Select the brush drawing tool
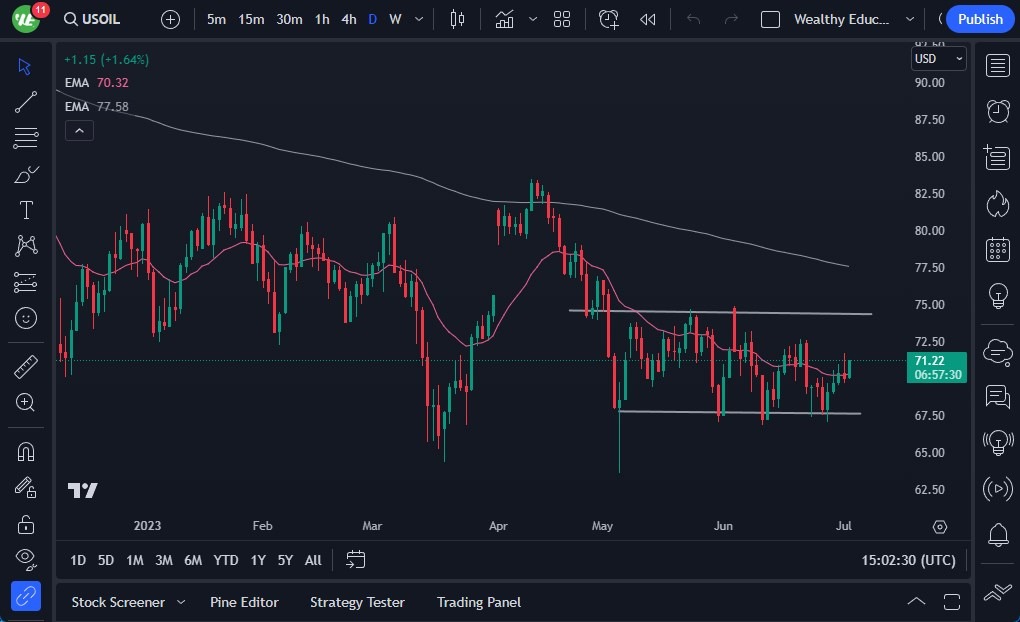Image resolution: width=1020 pixels, height=622 pixels. pyautogui.click(x=26, y=174)
